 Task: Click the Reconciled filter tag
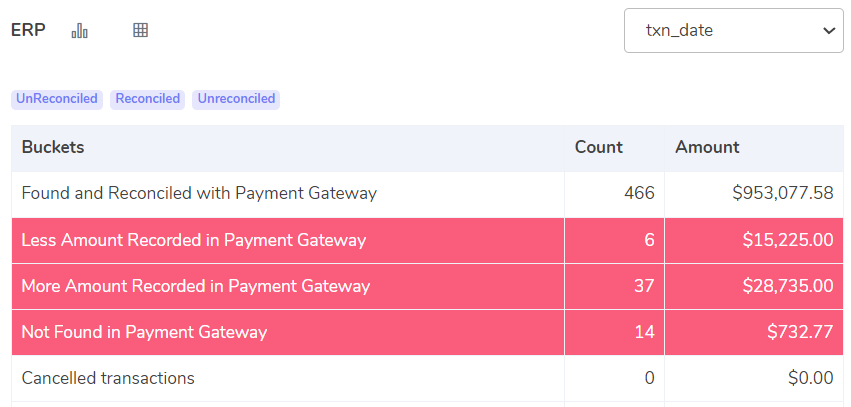(x=148, y=99)
